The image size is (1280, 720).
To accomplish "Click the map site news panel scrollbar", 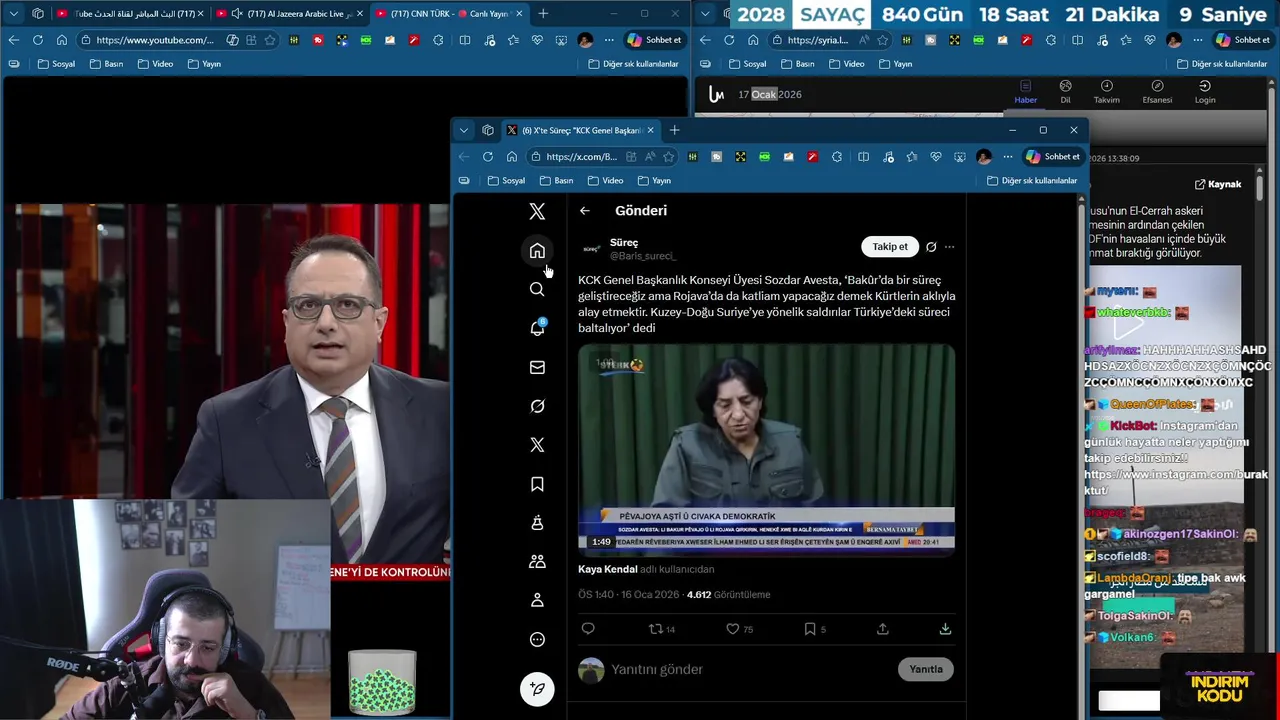I will pos(1260,188).
